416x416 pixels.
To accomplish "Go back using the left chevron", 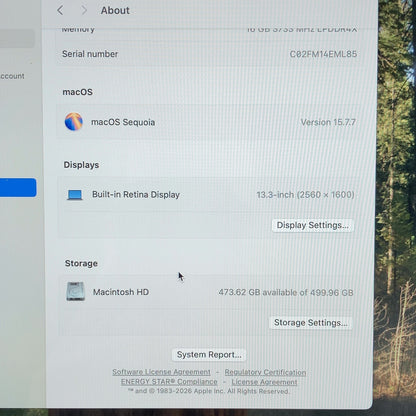I will point(60,10).
